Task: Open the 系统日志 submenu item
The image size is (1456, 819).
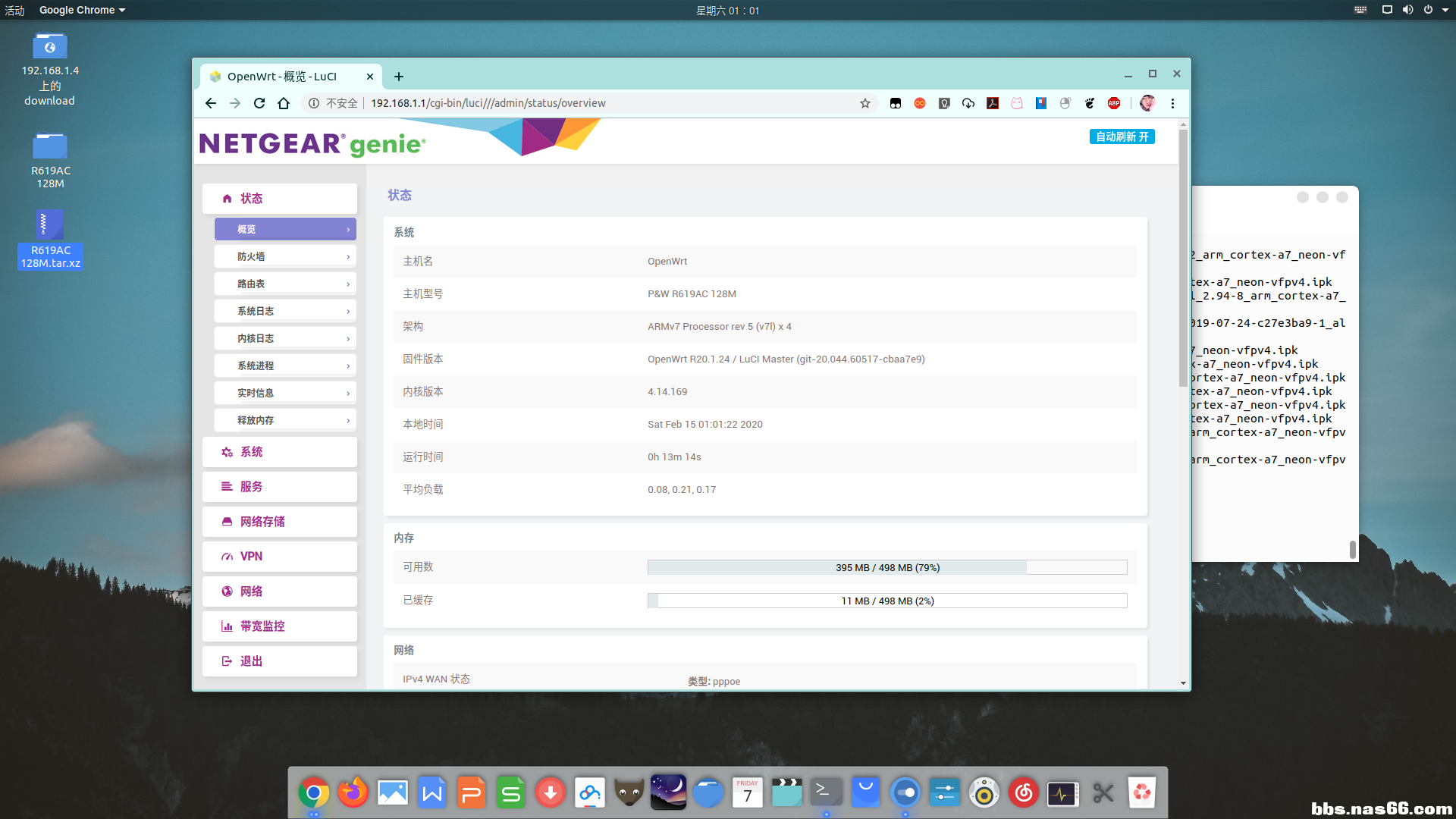Action: 285,311
